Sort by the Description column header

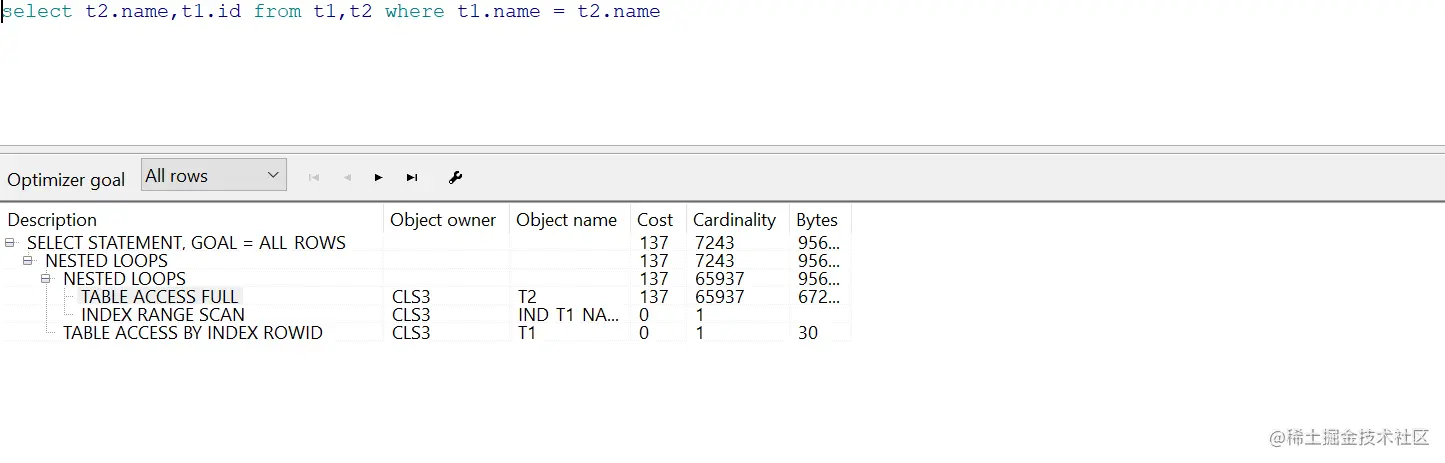[x=193, y=220]
